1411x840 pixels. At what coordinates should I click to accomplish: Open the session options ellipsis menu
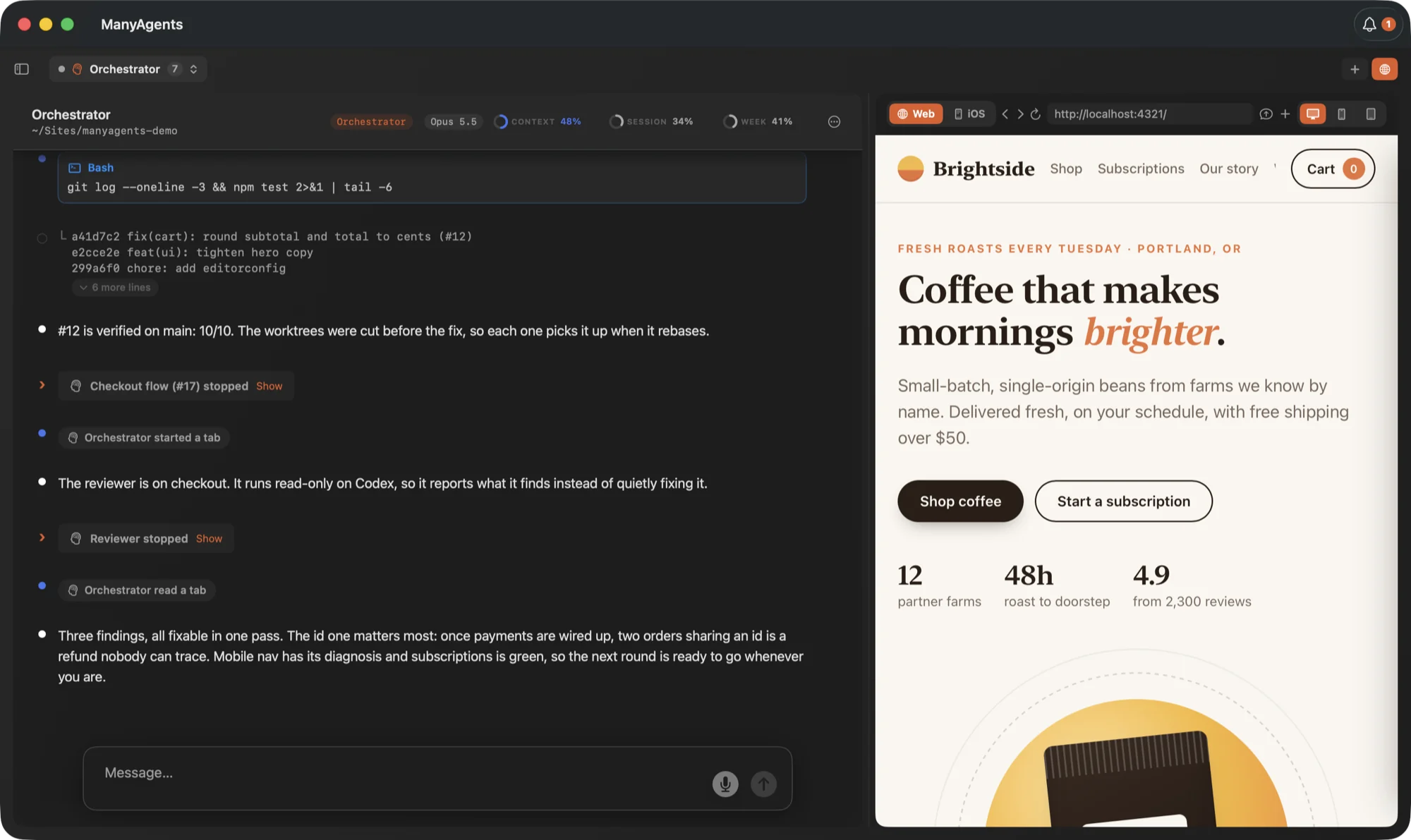coord(834,121)
